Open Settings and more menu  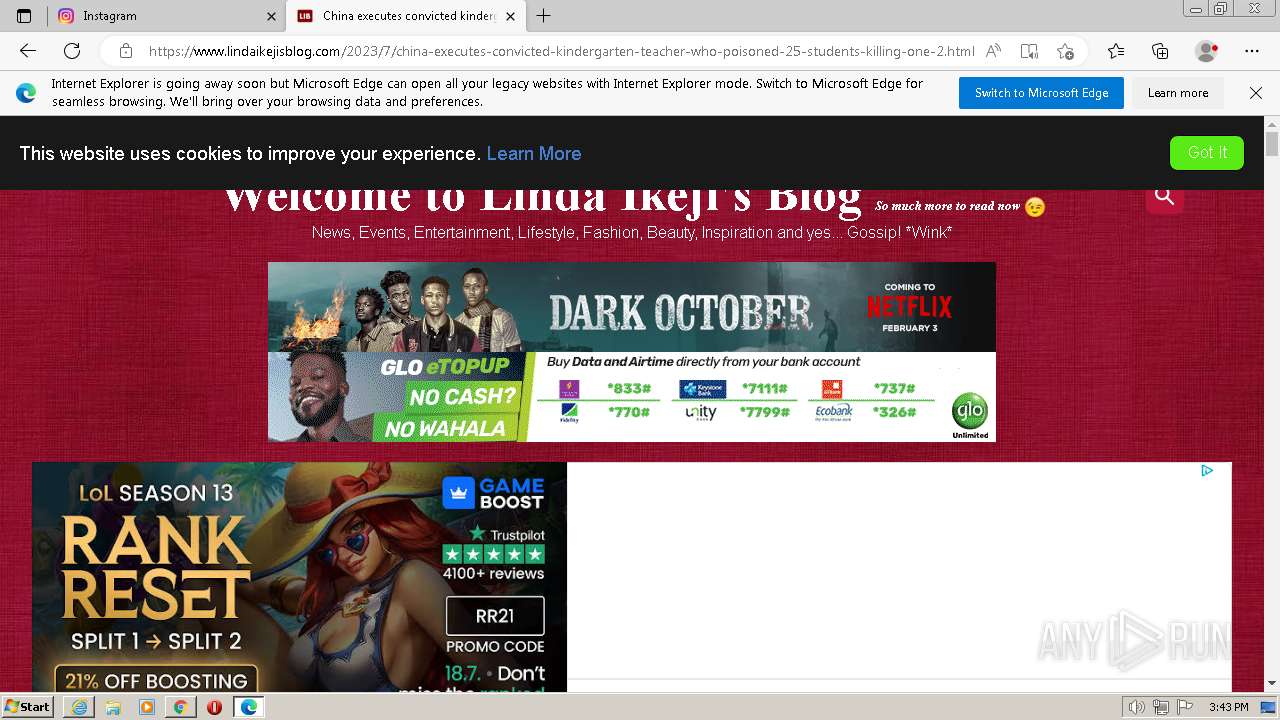(x=1252, y=51)
